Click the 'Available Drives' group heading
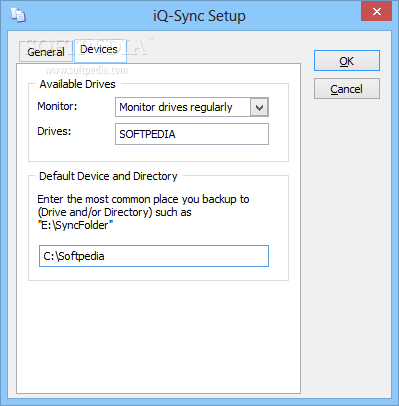Viewport: 399px width, 406px height. pyautogui.click(x=77, y=84)
